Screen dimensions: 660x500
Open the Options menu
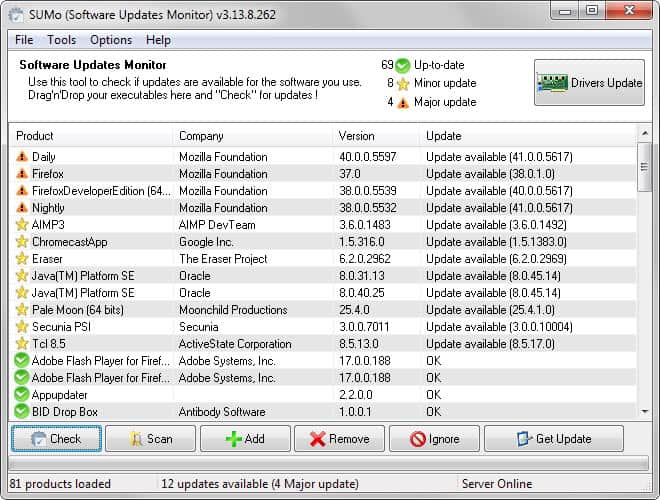[111, 40]
